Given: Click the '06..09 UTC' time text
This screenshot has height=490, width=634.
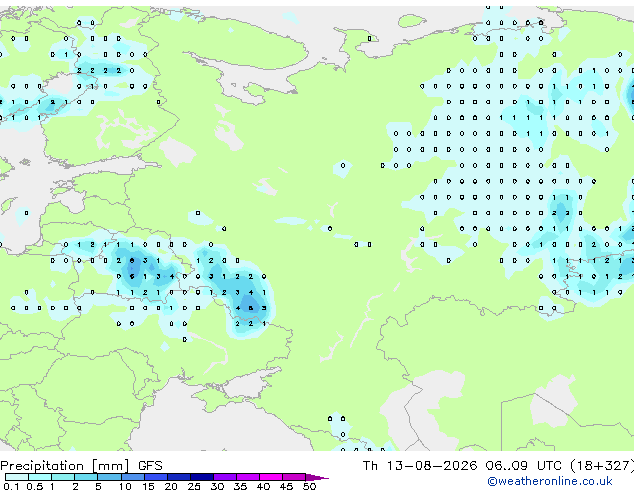Looking at the screenshot, I should pyautogui.click(x=524, y=466).
